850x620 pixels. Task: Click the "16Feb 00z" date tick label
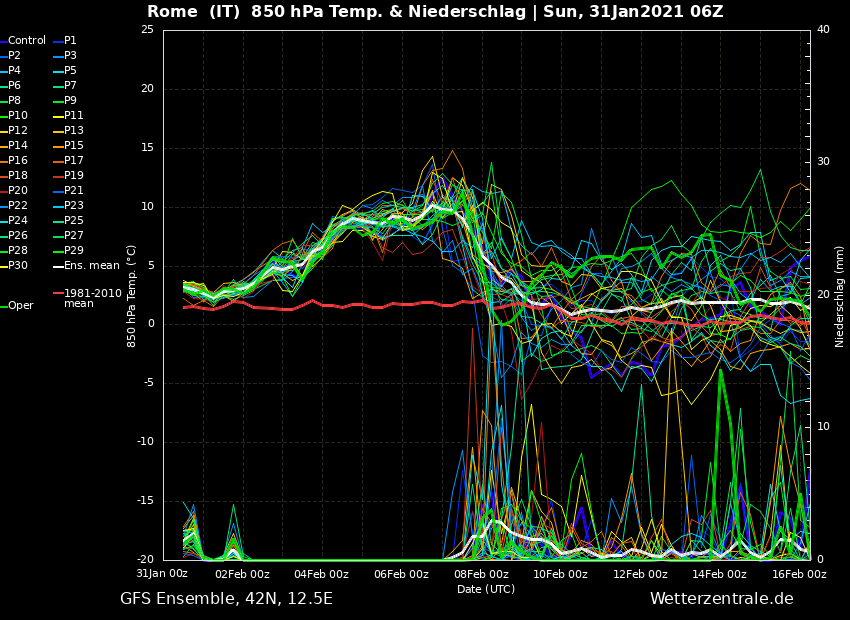pos(799,574)
